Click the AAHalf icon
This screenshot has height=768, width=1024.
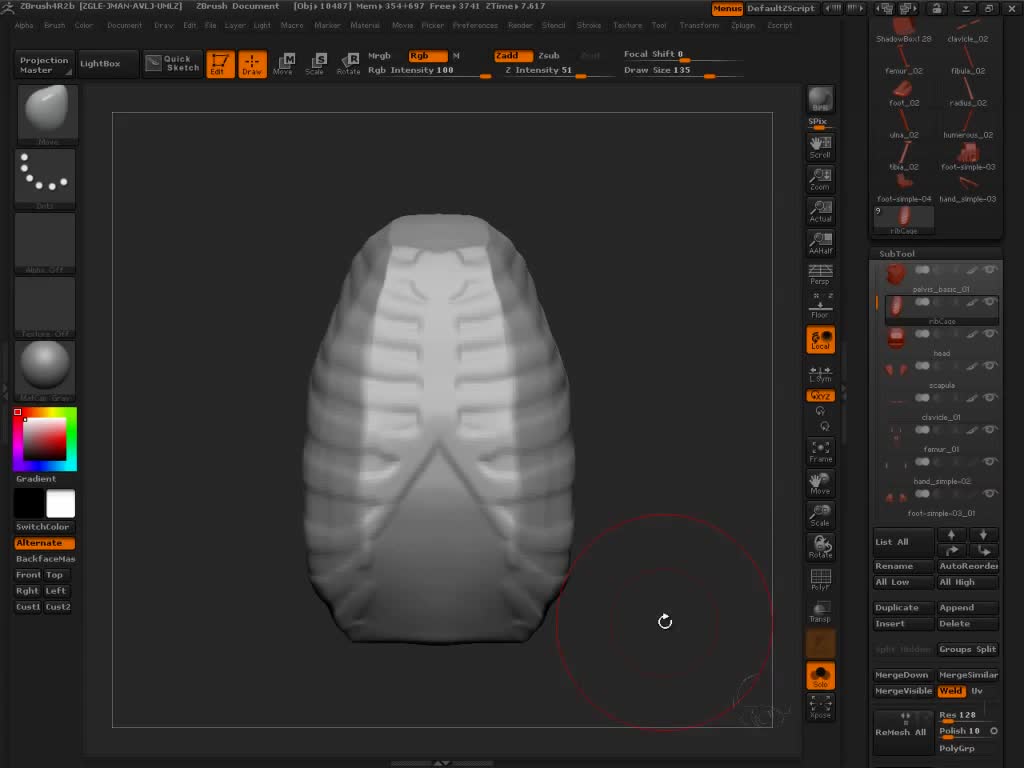click(x=820, y=244)
